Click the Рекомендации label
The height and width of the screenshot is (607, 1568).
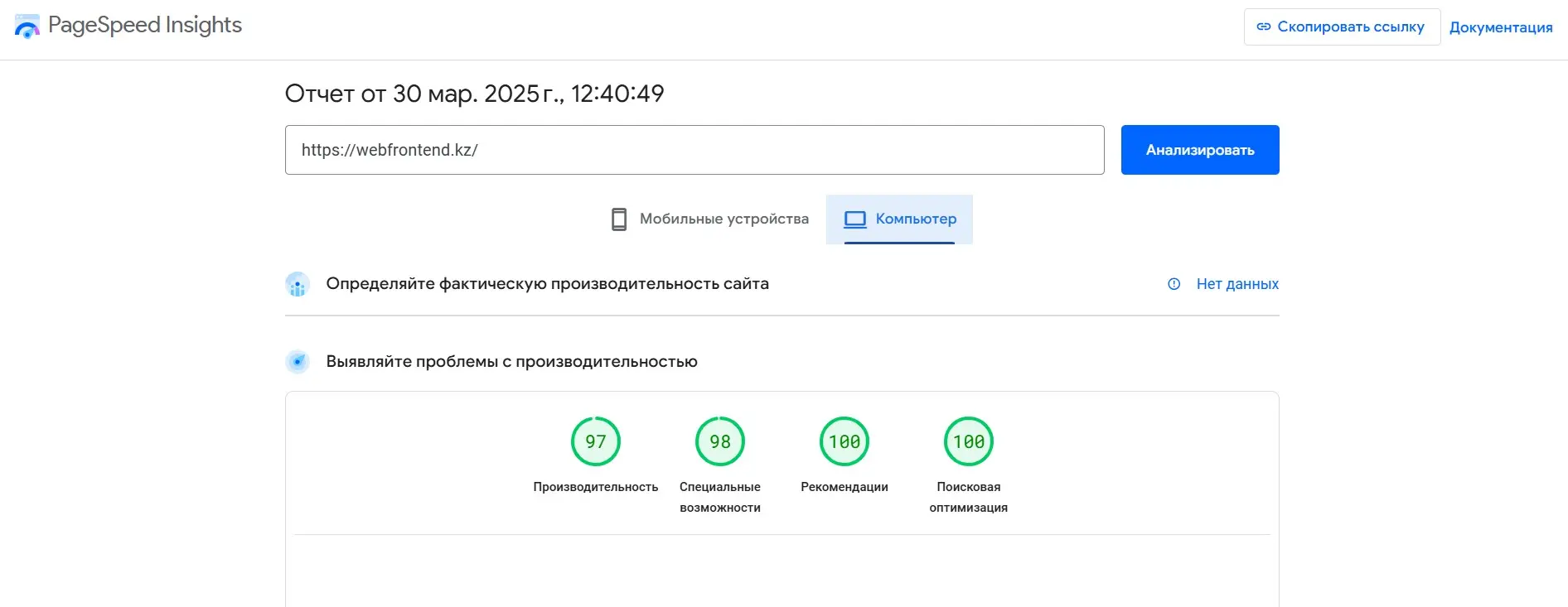click(x=844, y=487)
